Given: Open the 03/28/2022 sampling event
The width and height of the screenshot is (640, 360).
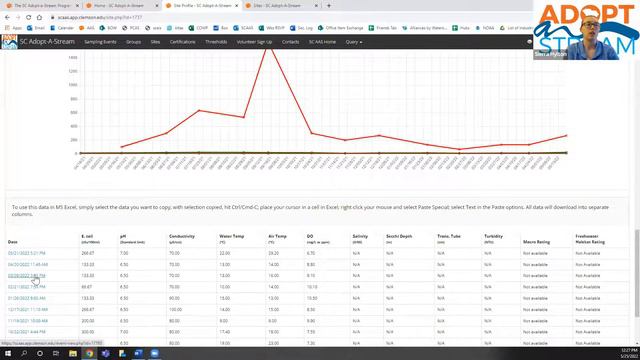Looking at the screenshot, I should tap(27, 276).
